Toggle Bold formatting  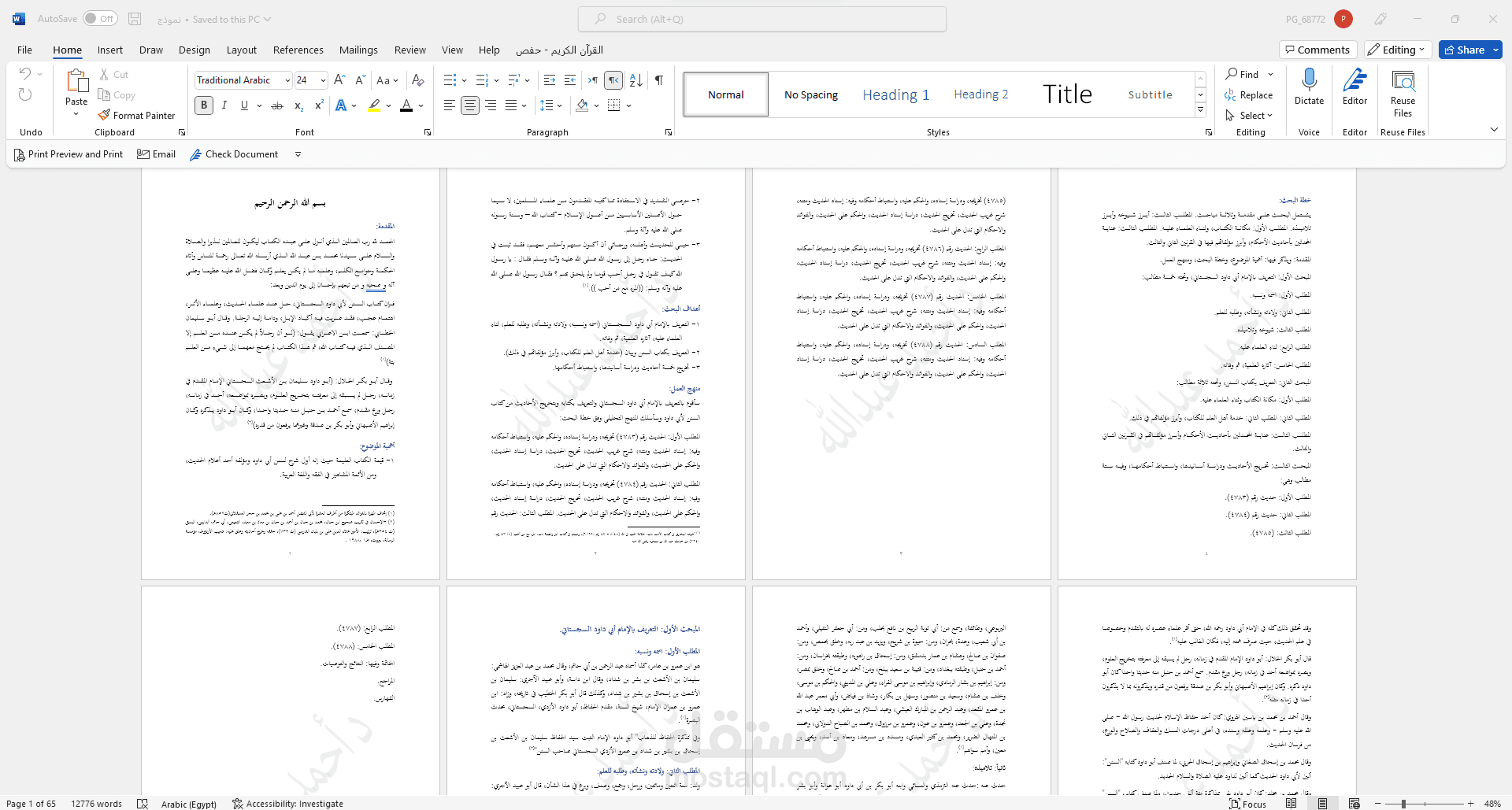(204, 105)
